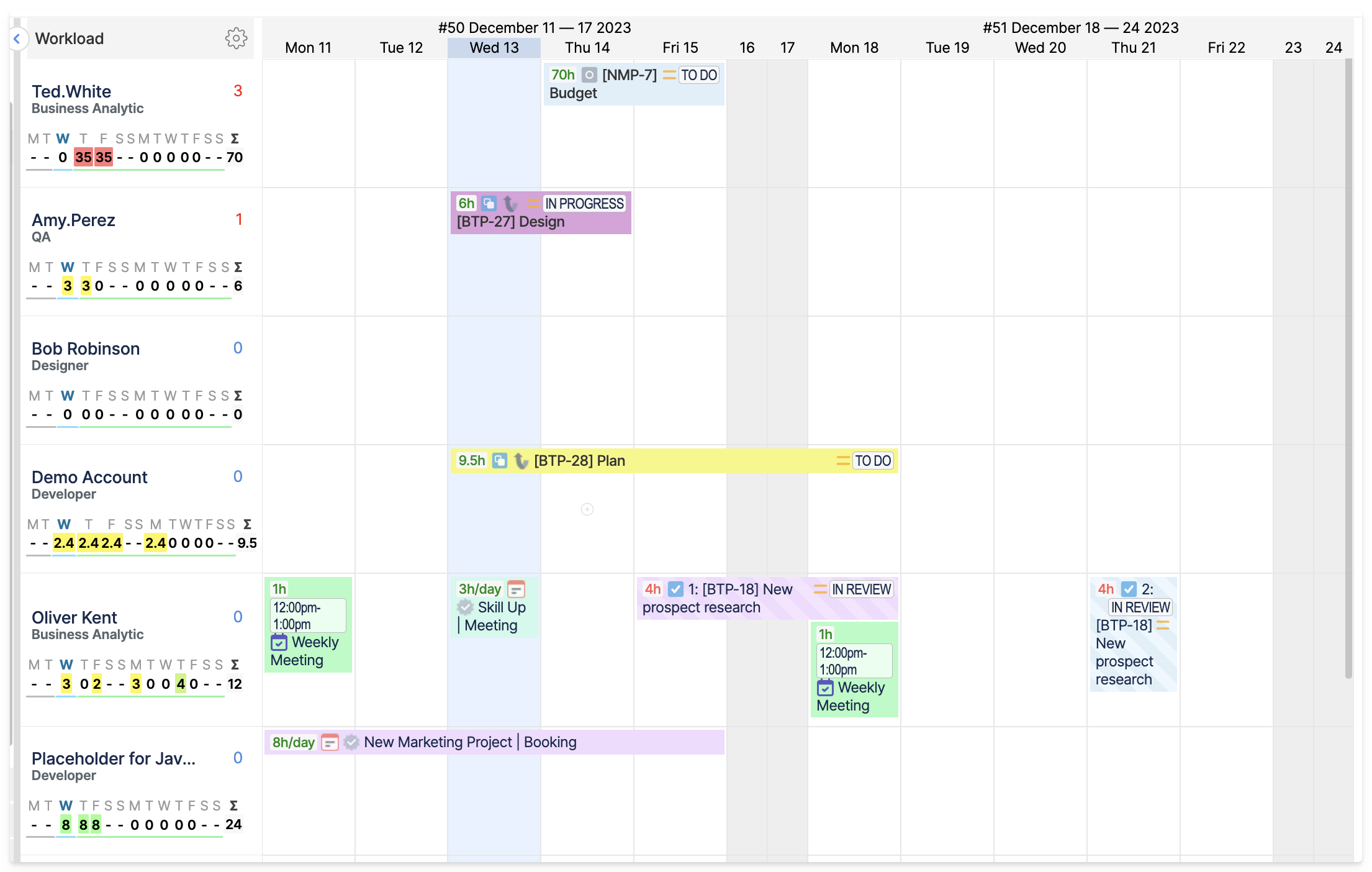Open Workload settings gear
The height and width of the screenshot is (872, 1372).
236,39
